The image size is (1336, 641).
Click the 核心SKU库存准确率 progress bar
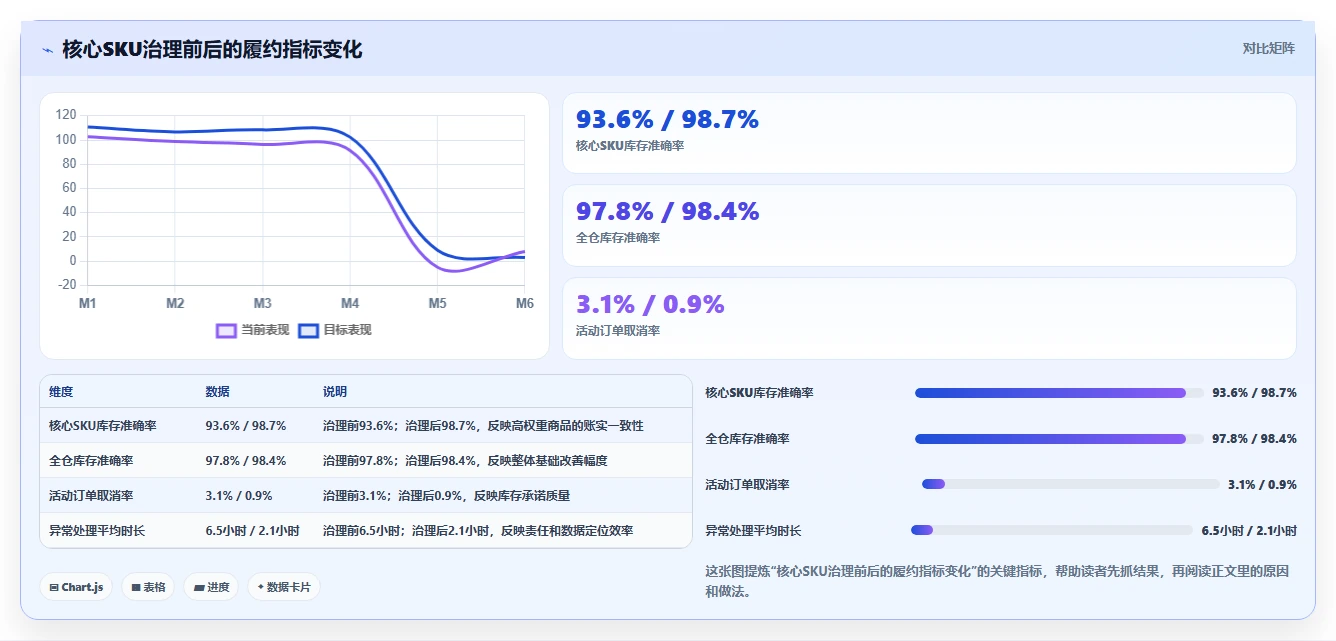[1059, 393]
